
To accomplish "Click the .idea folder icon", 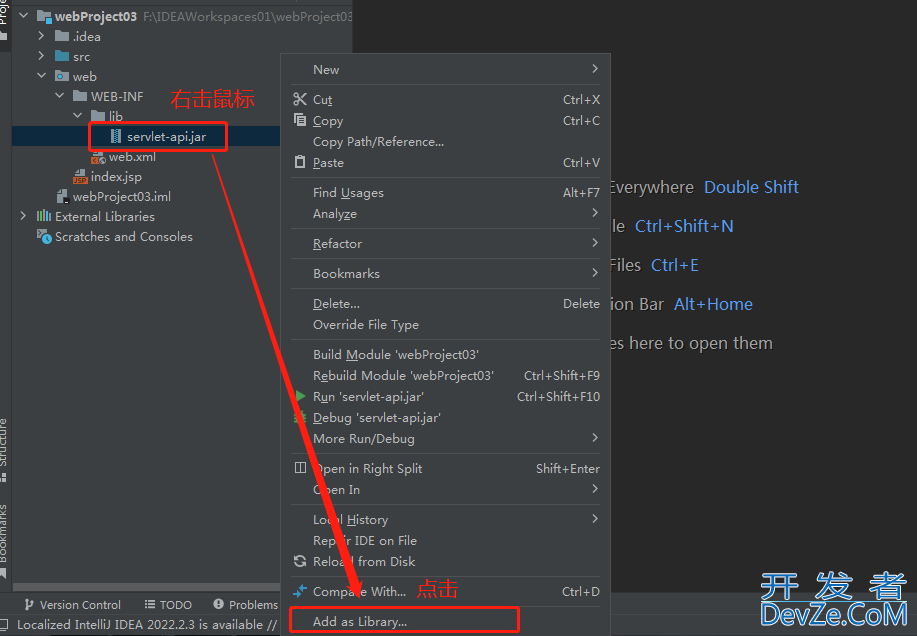I will point(62,36).
